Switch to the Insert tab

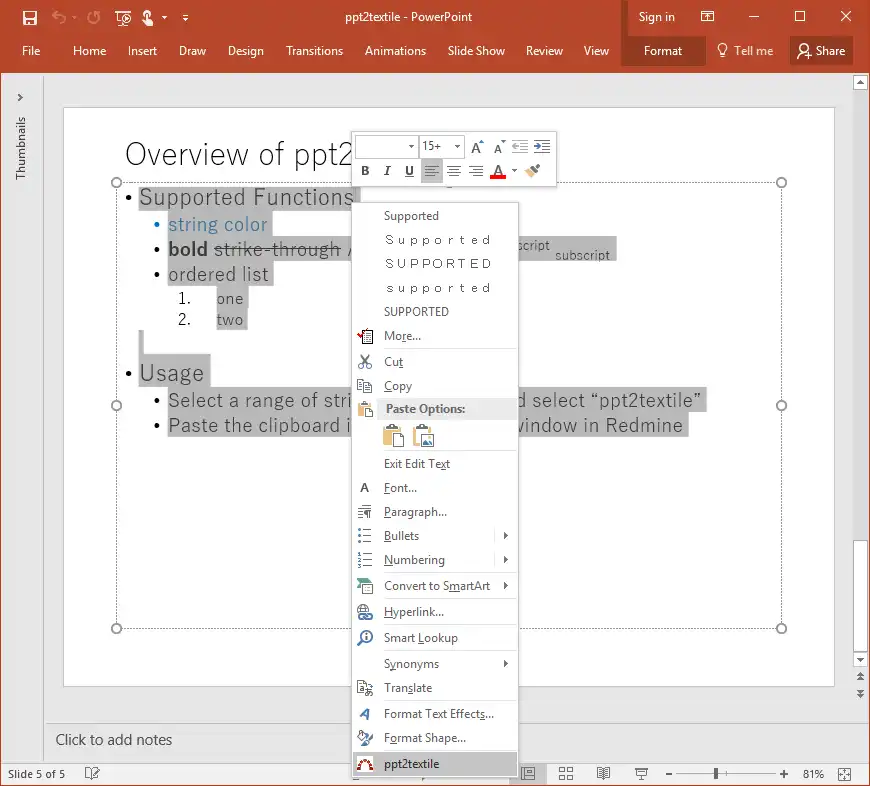pos(142,50)
